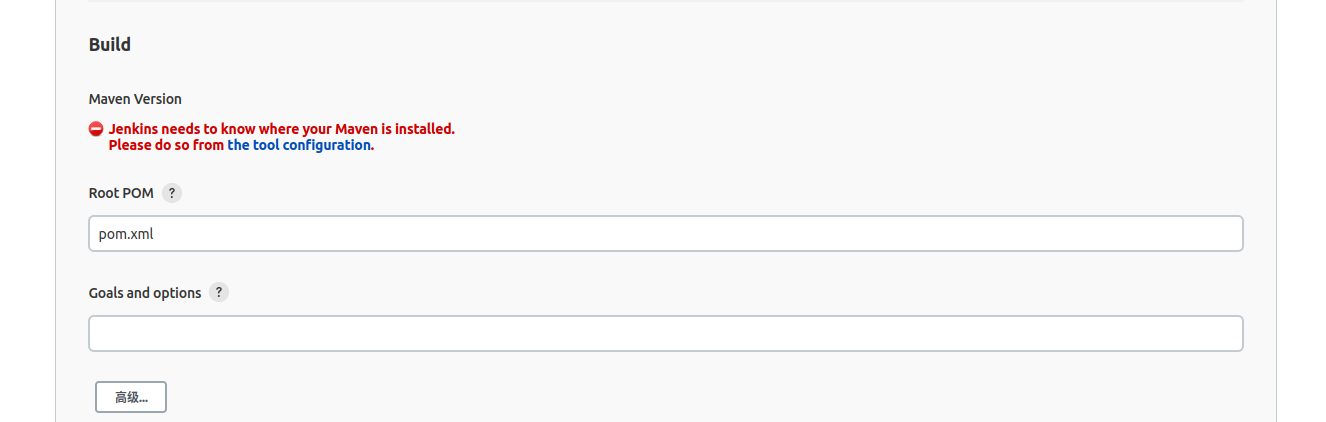Show help via question mark beside Goals and options
Image resolution: width=1326 pixels, height=422 pixels.
click(219, 293)
